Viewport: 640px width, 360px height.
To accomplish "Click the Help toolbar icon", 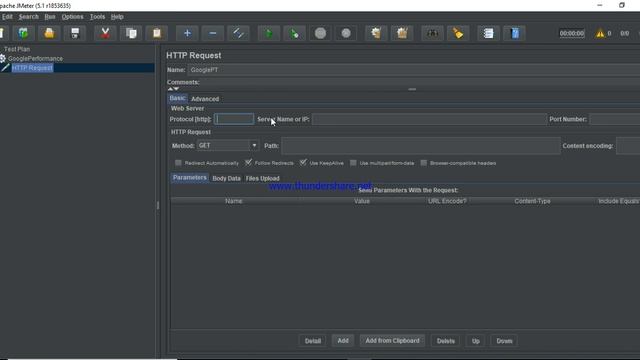I will tap(515, 33).
